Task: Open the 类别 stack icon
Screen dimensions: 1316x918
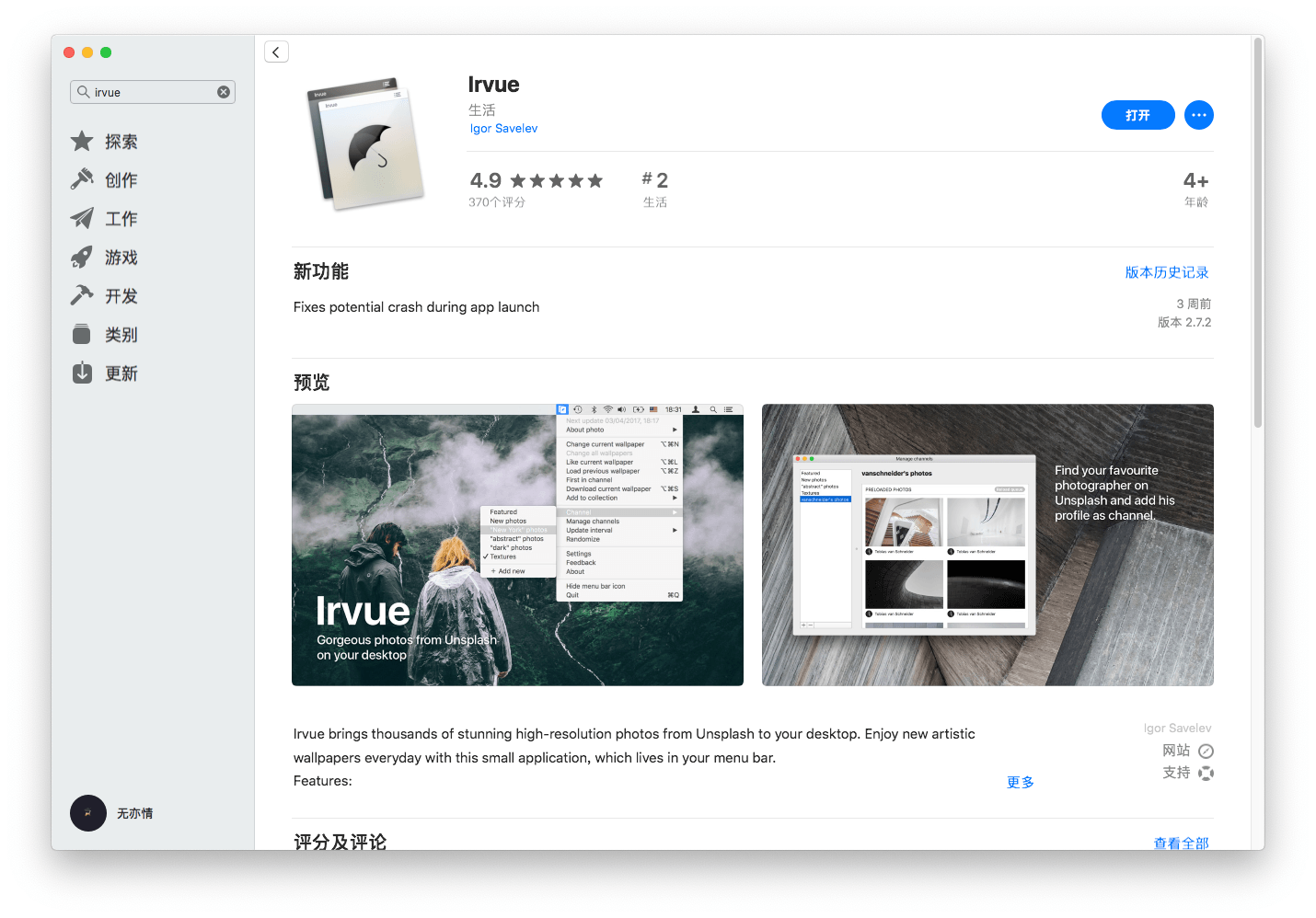Action: pos(82,334)
